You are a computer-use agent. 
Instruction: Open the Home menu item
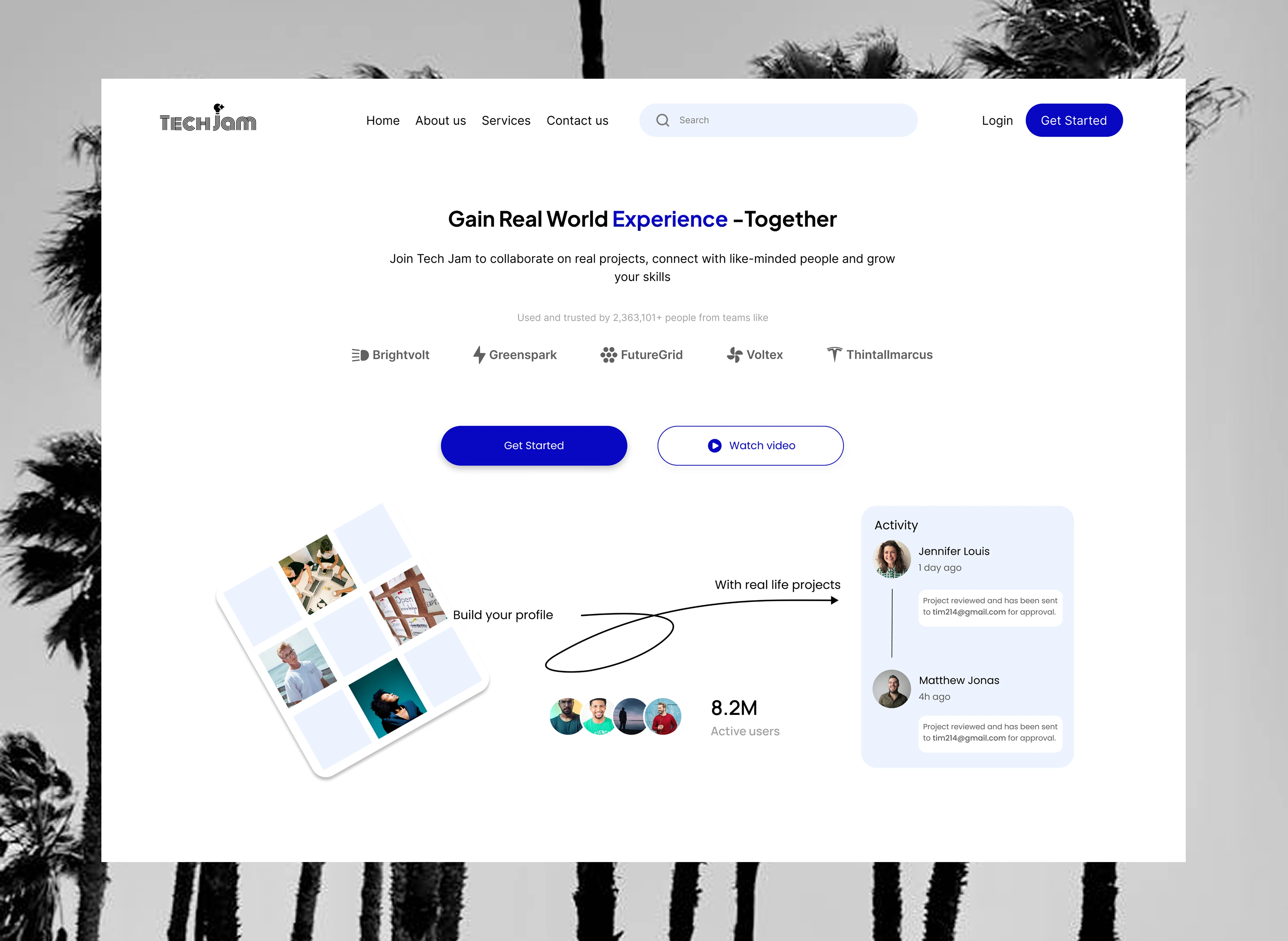[383, 121]
